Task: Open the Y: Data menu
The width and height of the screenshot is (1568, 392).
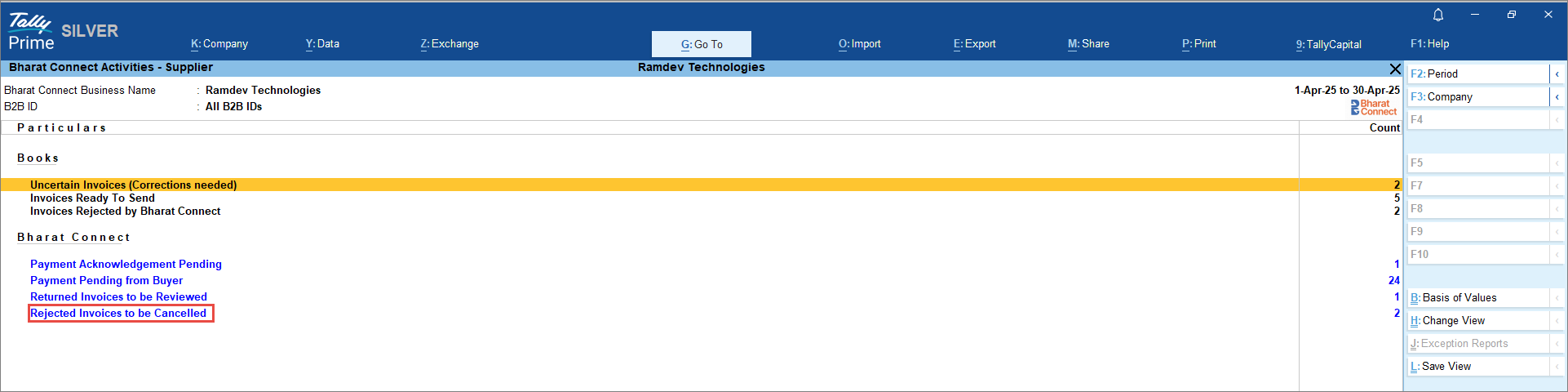Action: click(322, 44)
